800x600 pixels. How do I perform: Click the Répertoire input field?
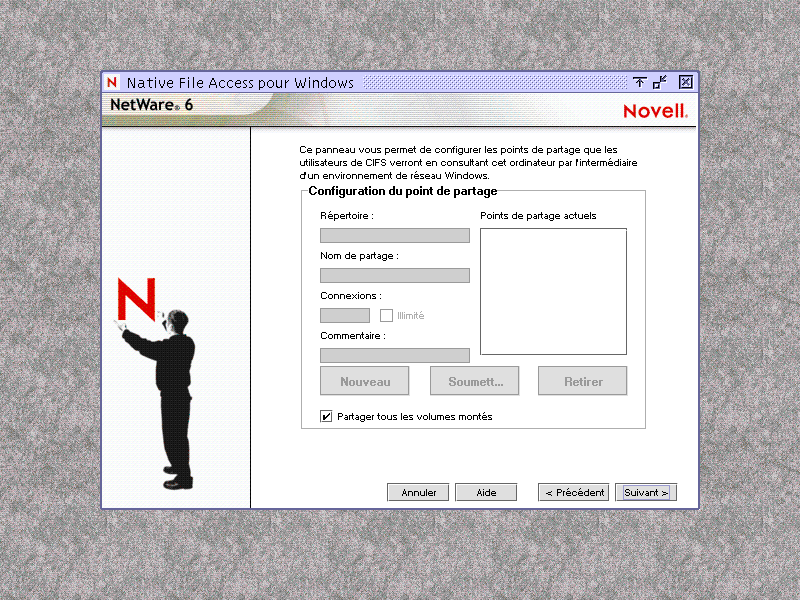[x=395, y=235]
